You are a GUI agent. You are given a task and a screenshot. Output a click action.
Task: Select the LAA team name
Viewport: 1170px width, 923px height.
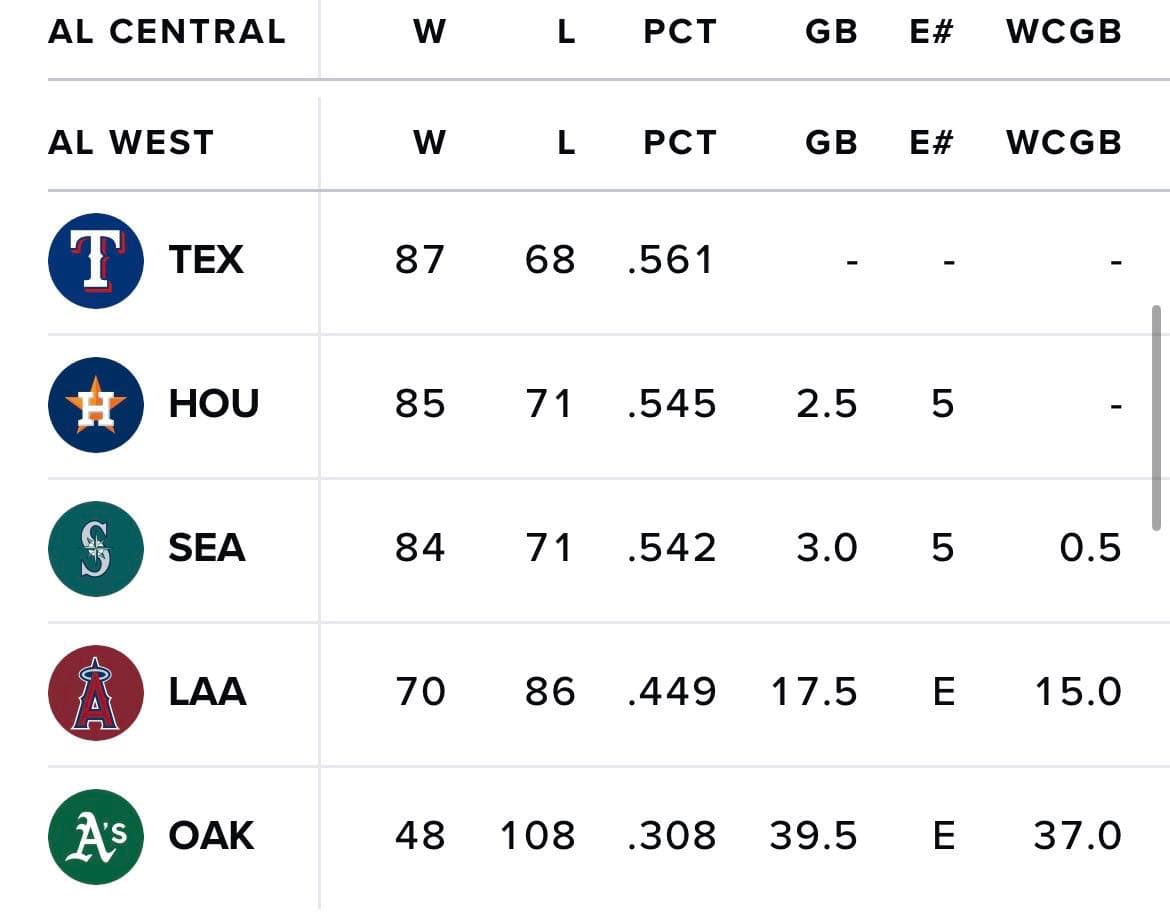point(207,692)
